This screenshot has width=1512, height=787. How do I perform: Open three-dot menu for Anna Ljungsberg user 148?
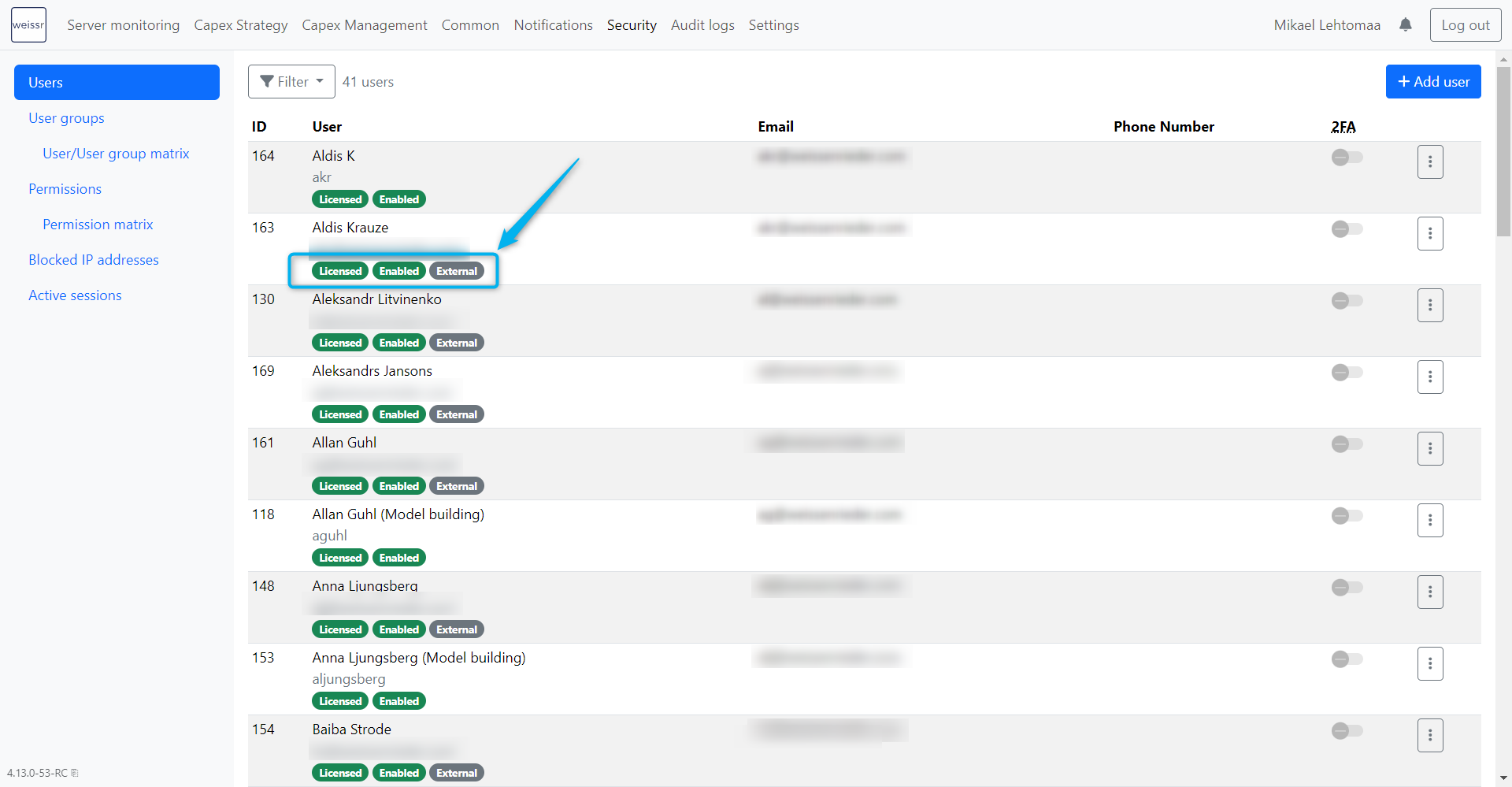tap(1430, 592)
